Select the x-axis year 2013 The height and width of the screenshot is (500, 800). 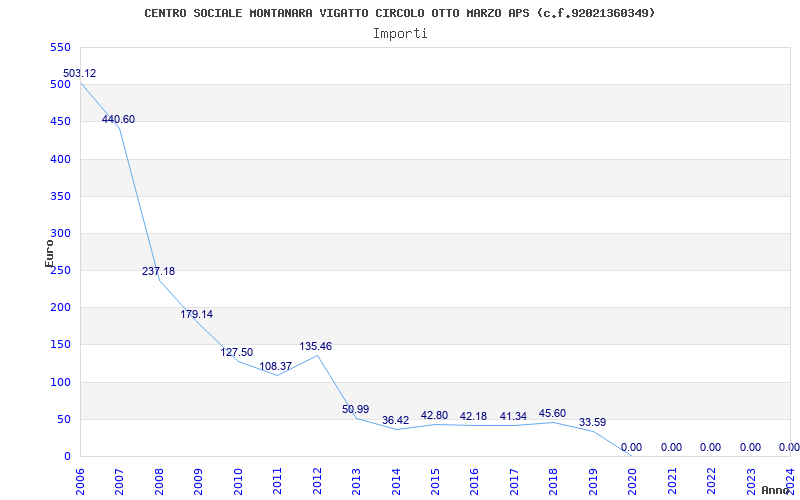[357, 481]
